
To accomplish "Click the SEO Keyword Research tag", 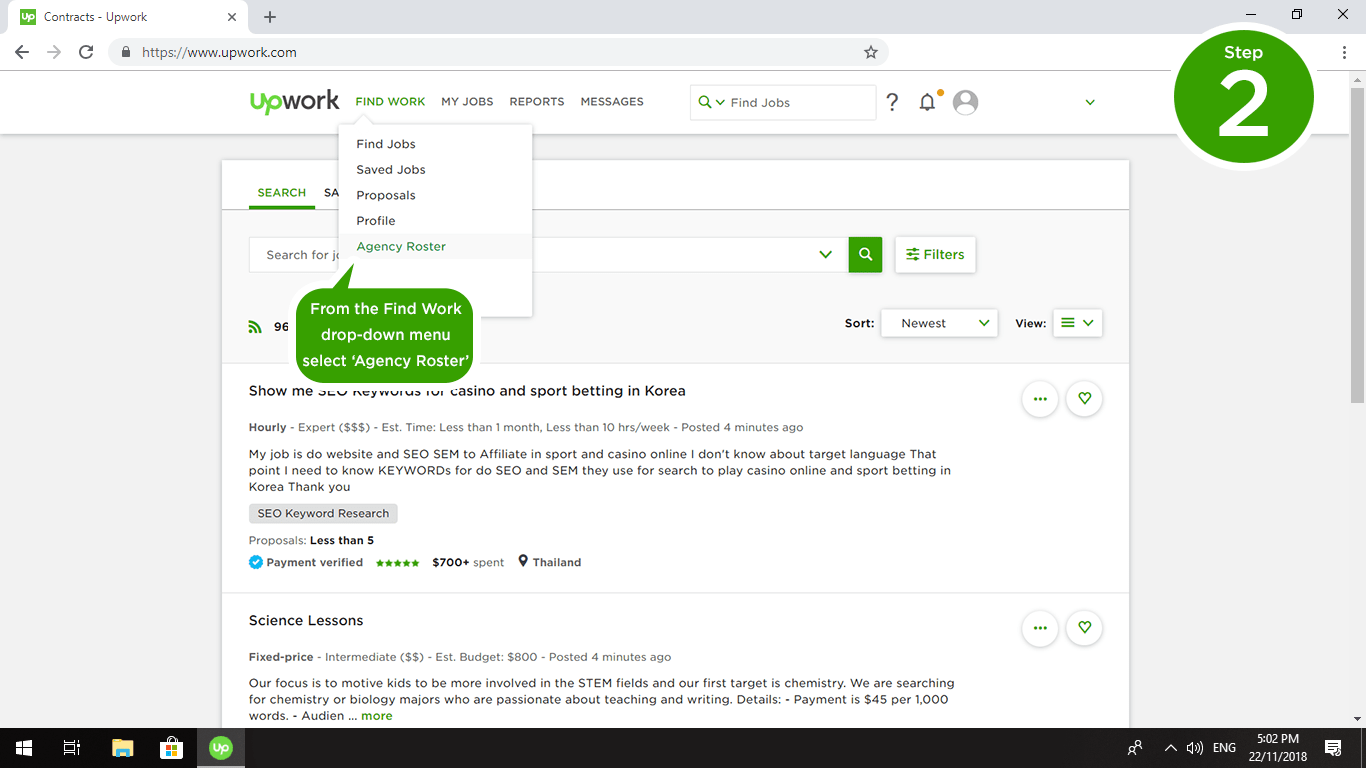I will [x=322, y=513].
